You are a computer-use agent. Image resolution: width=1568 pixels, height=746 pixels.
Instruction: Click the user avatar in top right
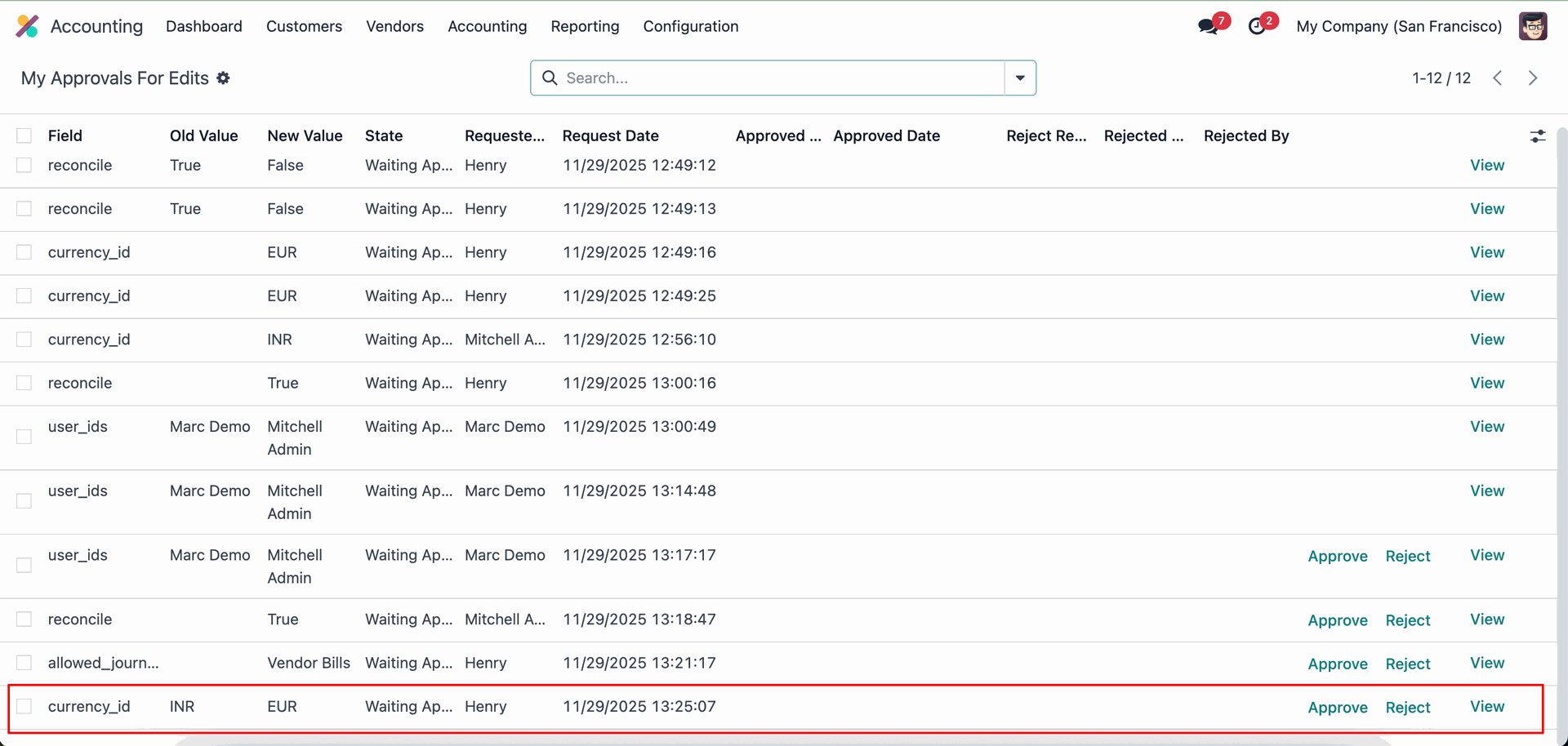tap(1532, 26)
